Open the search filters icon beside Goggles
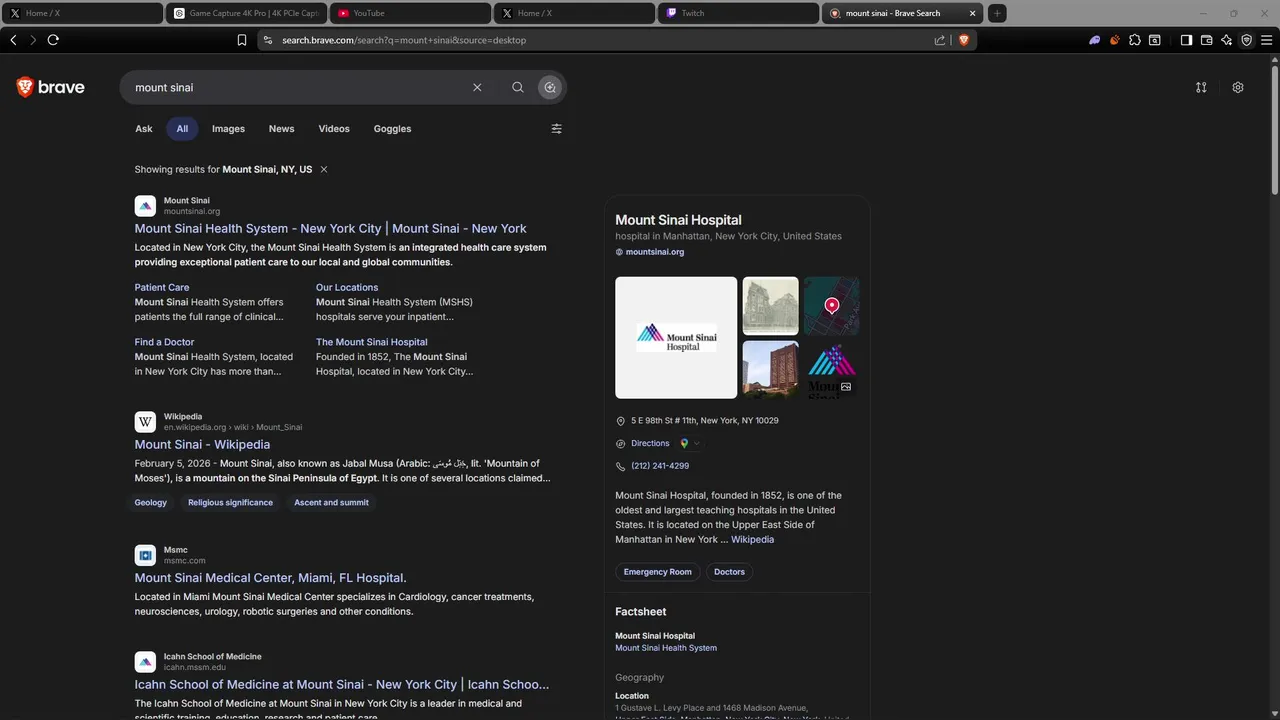The width and height of the screenshot is (1280, 720). pos(557,129)
